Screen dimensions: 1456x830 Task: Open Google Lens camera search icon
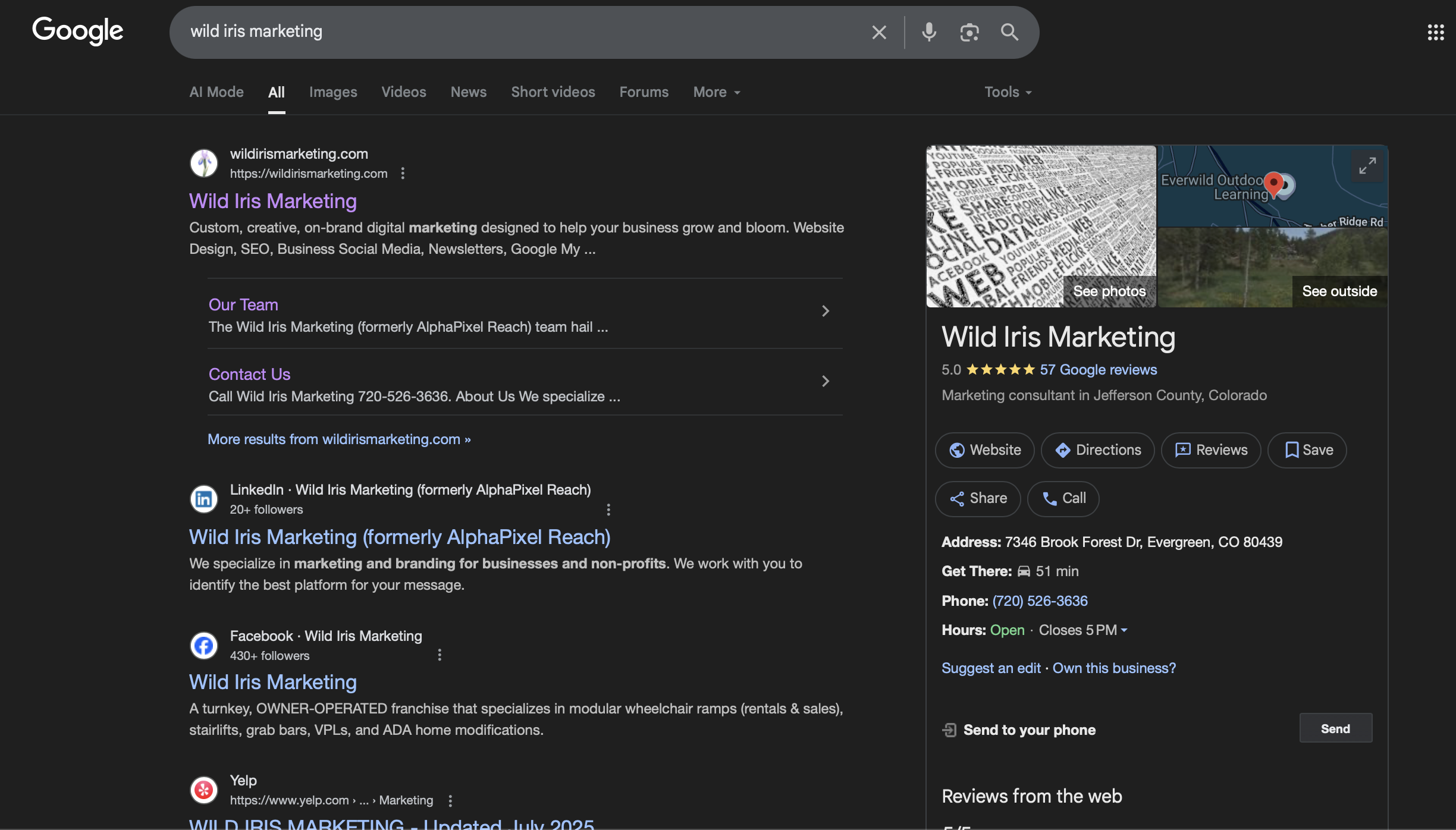(969, 32)
